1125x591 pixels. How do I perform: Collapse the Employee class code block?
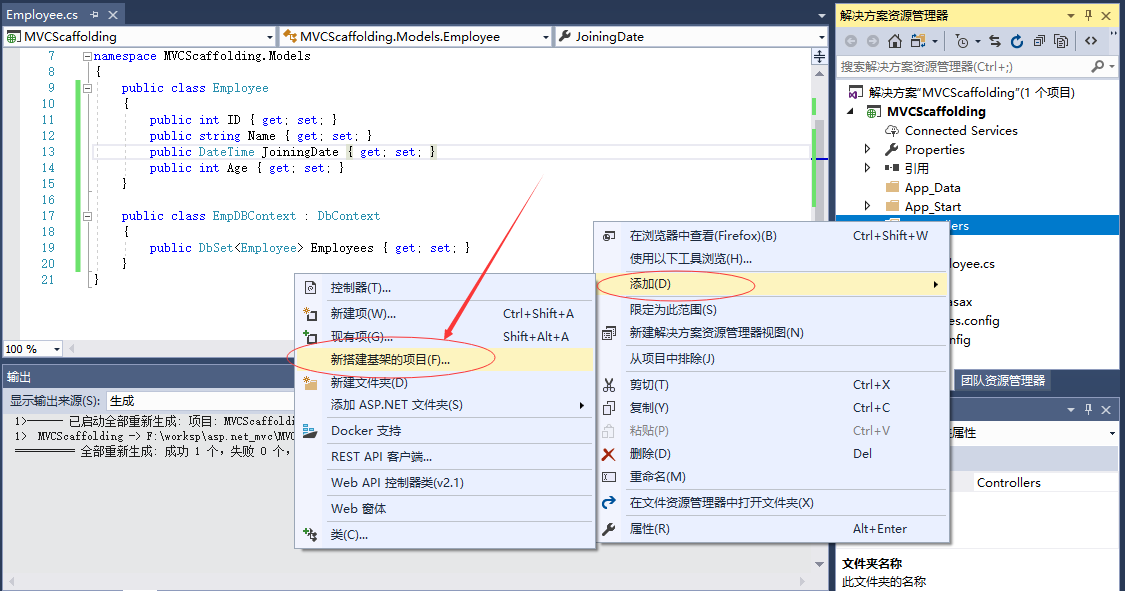click(87, 88)
